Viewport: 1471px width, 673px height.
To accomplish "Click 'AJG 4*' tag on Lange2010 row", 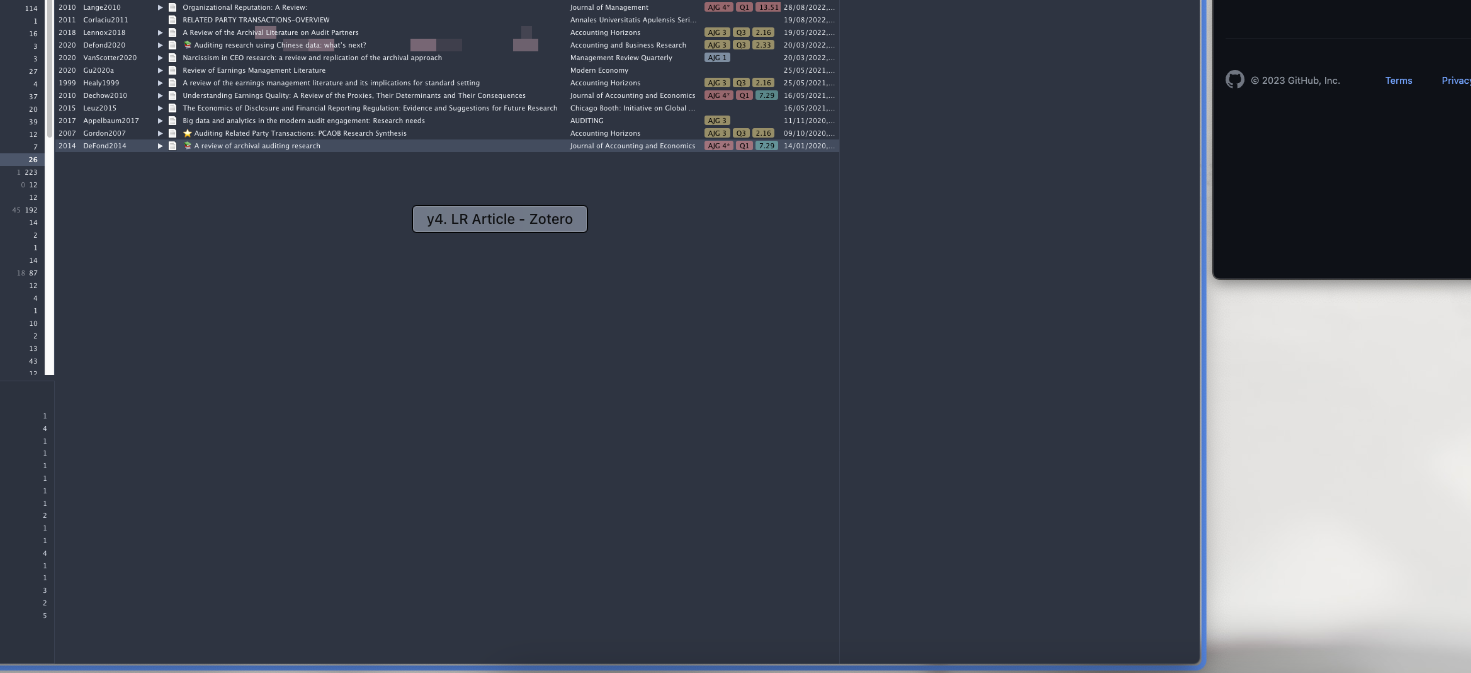I will (719, 7).
